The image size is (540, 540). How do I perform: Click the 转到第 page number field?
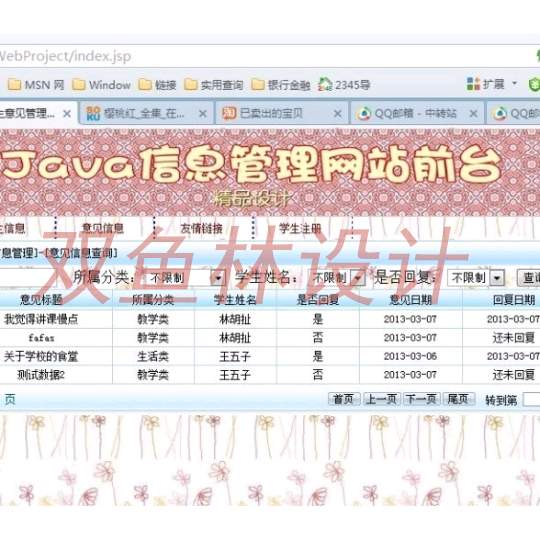[531, 400]
